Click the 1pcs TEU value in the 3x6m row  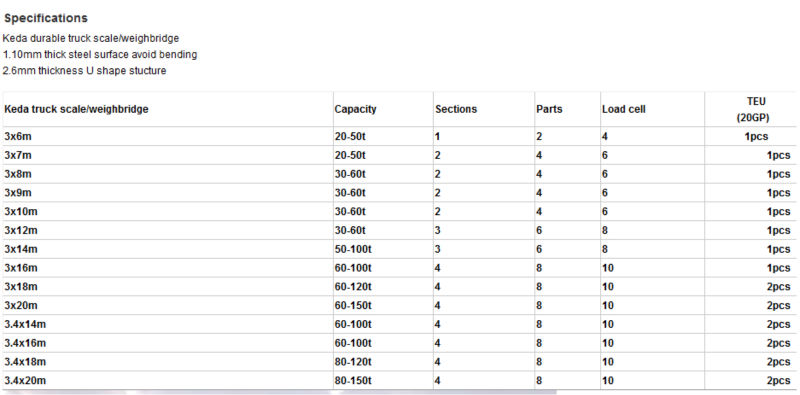tap(756, 136)
